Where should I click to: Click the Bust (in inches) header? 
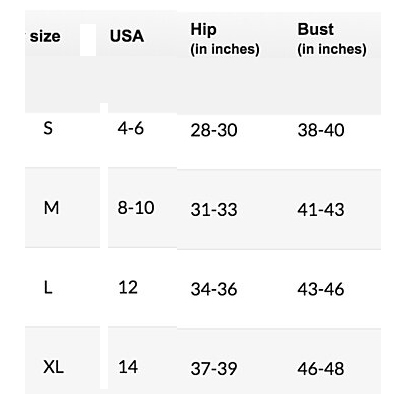332,39
